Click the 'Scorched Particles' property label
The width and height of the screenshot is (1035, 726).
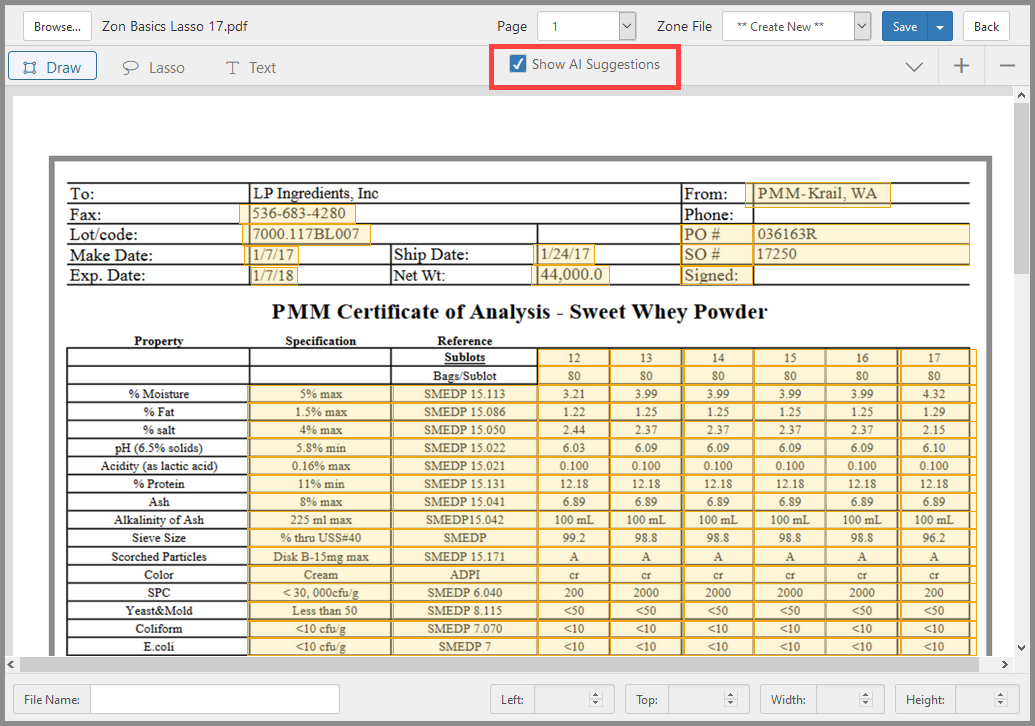tap(158, 556)
